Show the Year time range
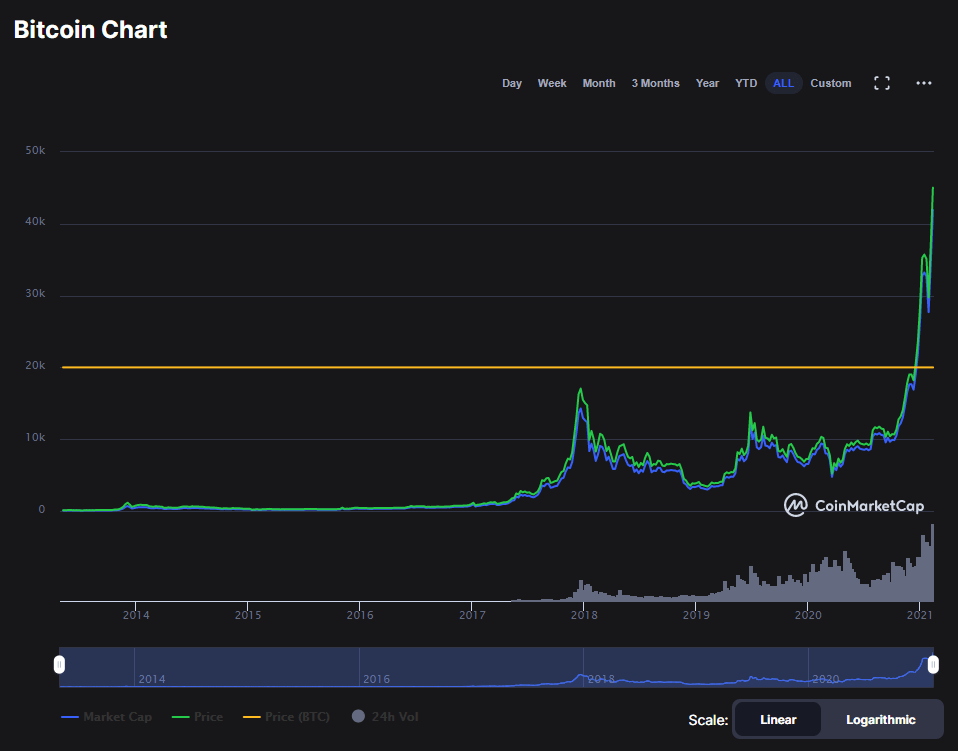The width and height of the screenshot is (958, 751). click(x=707, y=83)
